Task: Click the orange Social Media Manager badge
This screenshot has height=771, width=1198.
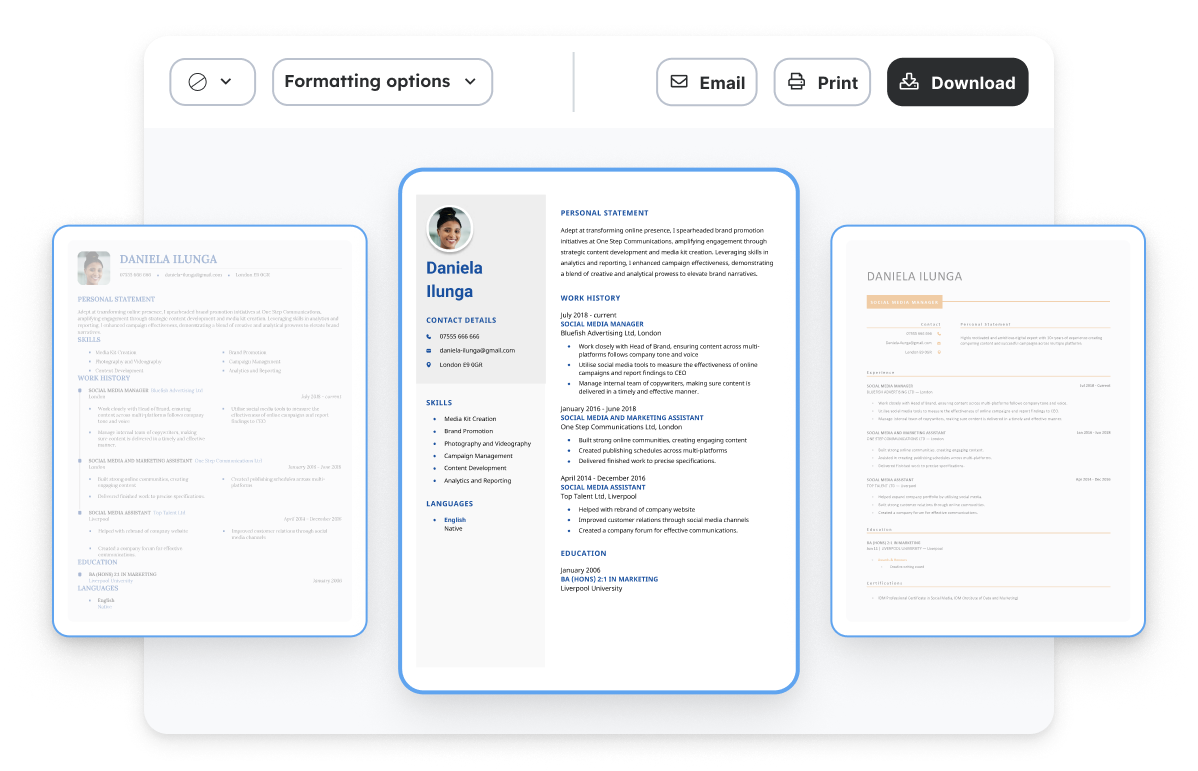Action: click(x=903, y=301)
